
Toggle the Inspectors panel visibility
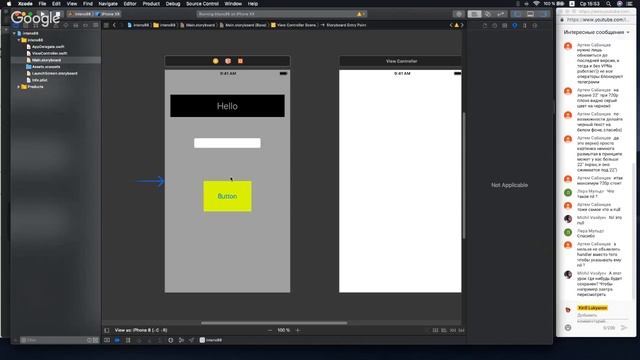(543, 14)
